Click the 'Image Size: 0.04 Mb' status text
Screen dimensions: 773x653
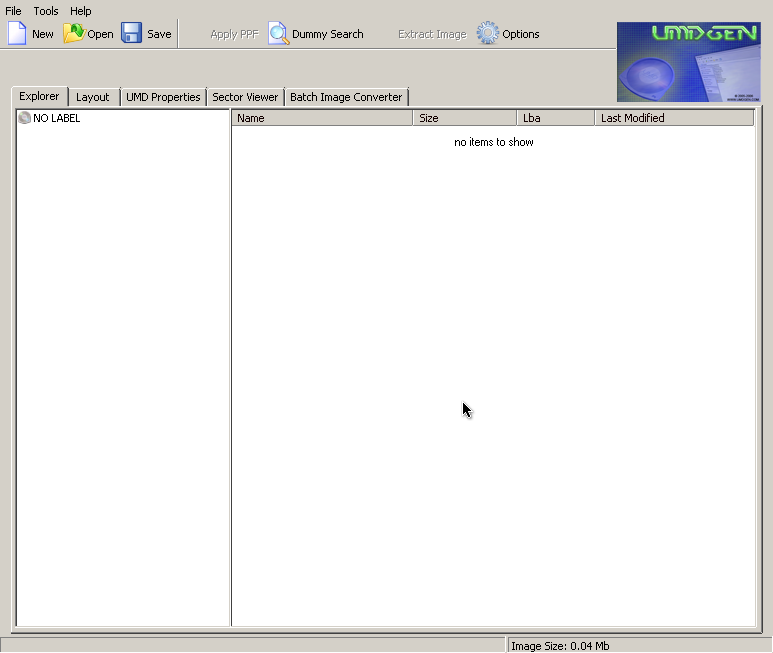point(560,646)
